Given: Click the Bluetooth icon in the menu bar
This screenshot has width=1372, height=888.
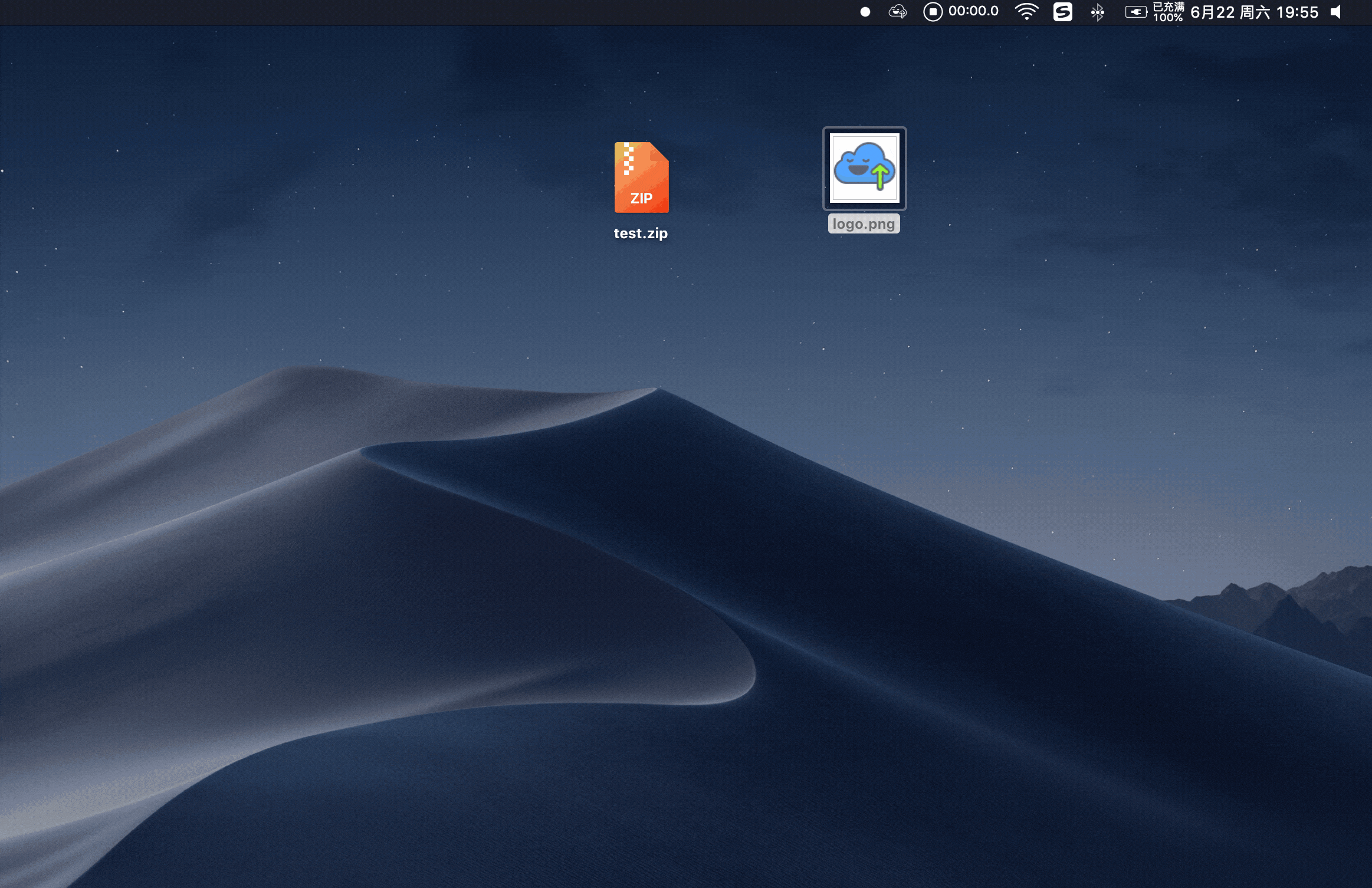Looking at the screenshot, I should [1098, 11].
